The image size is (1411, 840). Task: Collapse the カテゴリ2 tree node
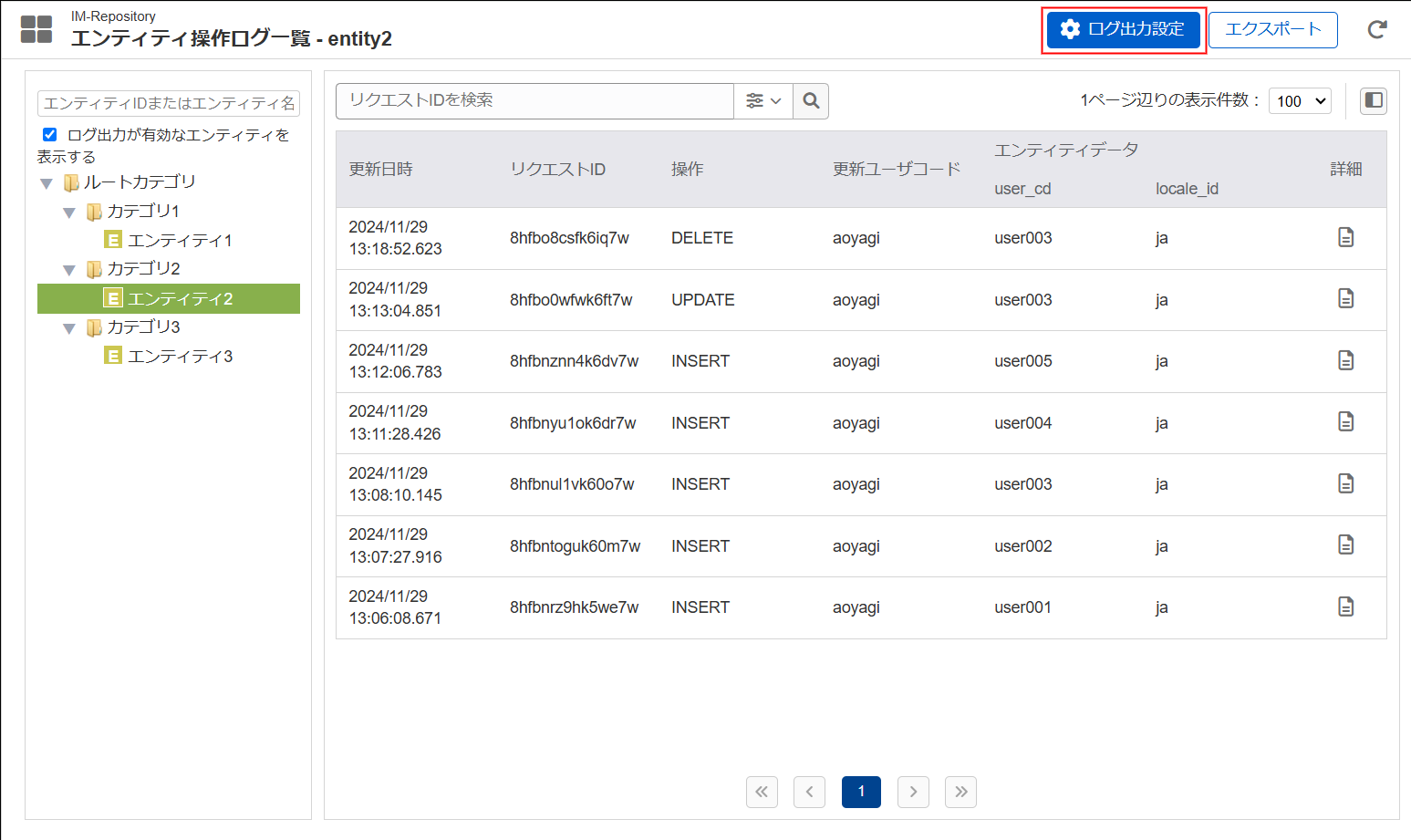[69, 268]
